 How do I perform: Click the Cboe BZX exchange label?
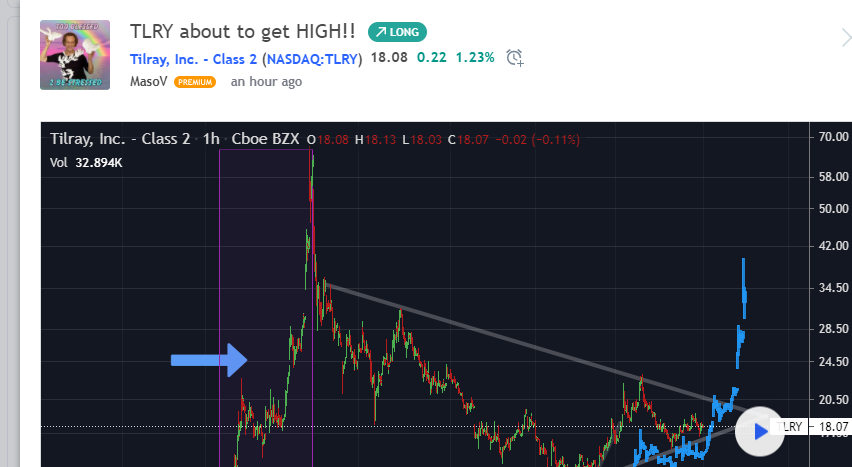[265, 139]
